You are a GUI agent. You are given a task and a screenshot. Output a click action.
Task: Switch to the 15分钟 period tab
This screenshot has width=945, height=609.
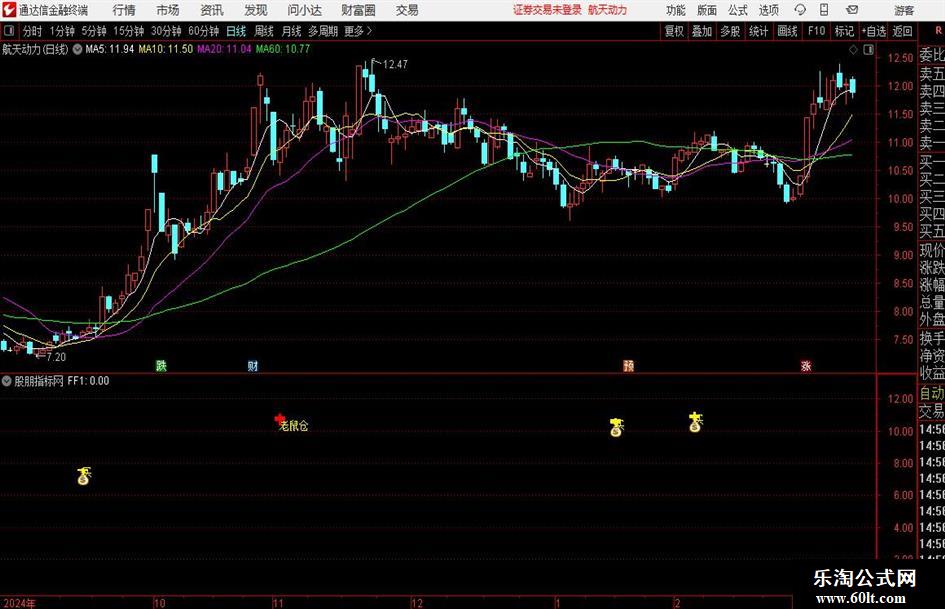(x=129, y=31)
